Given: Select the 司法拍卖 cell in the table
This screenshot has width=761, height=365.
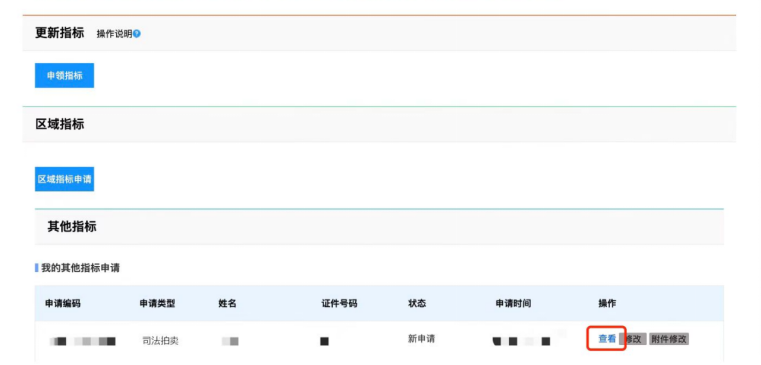Looking at the screenshot, I should [x=160, y=341].
